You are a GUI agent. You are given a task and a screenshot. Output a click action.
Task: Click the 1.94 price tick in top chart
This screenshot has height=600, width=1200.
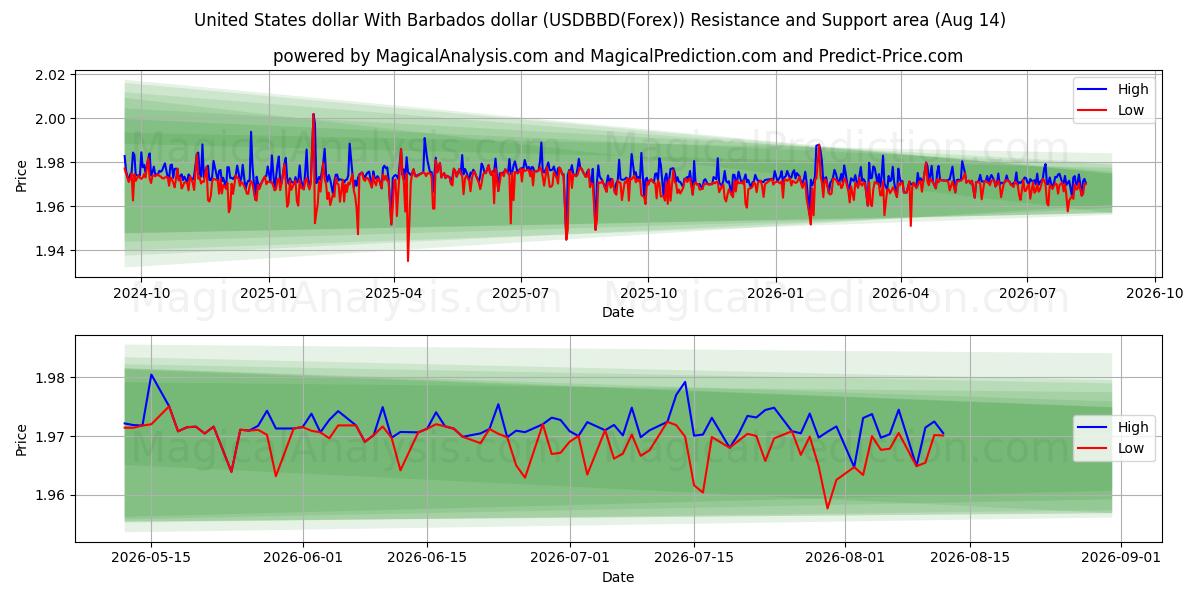[51, 251]
